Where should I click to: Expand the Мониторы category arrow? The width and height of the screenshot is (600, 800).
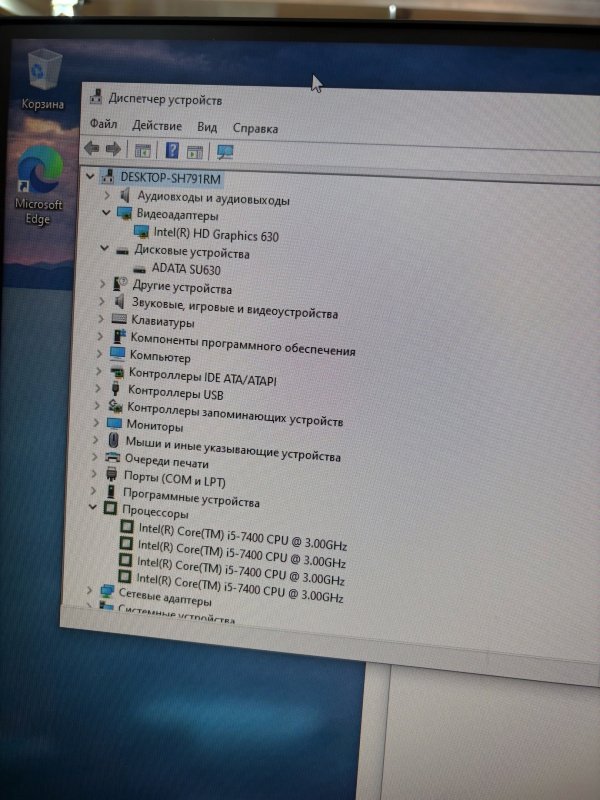[95, 422]
